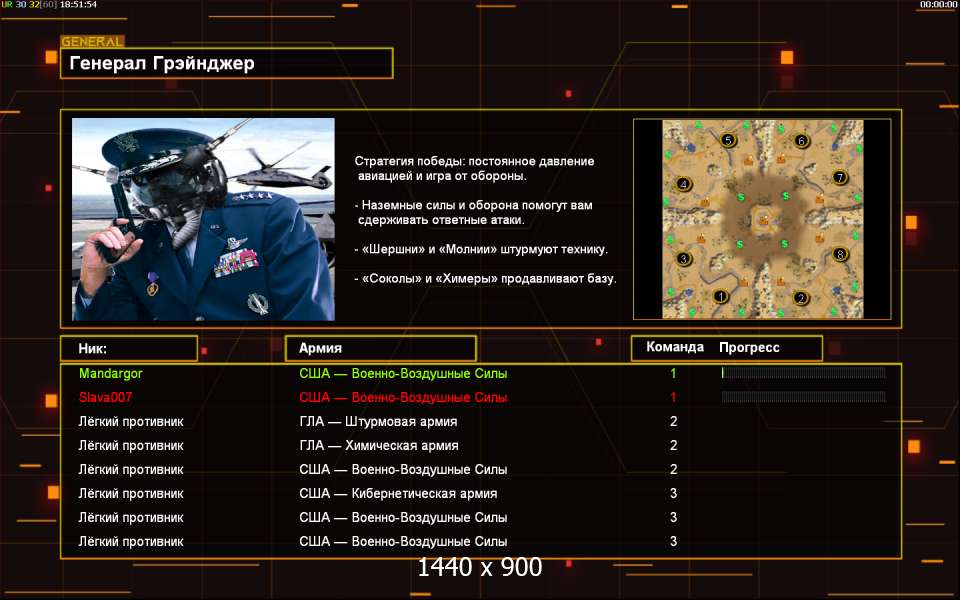Click 'Лёгкий противник' in the Кибернетическая армия row
Screen dimensions: 960x600
pyautogui.click(x=131, y=493)
